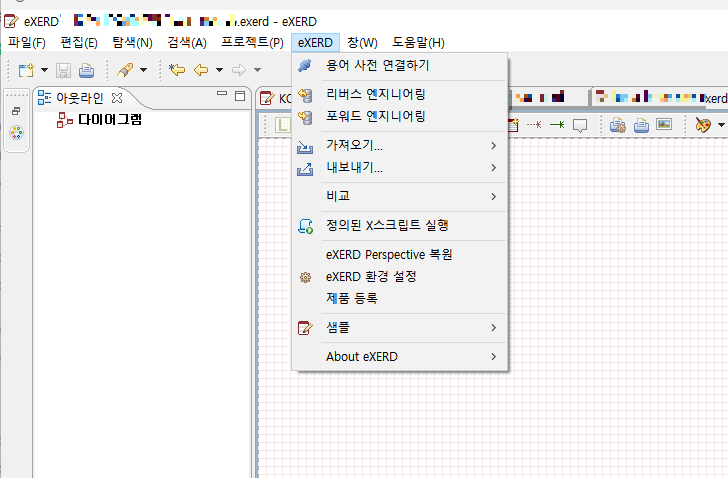
Task: Expand the Forward history dropdown arrow
Action: click(x=257, y=70)
